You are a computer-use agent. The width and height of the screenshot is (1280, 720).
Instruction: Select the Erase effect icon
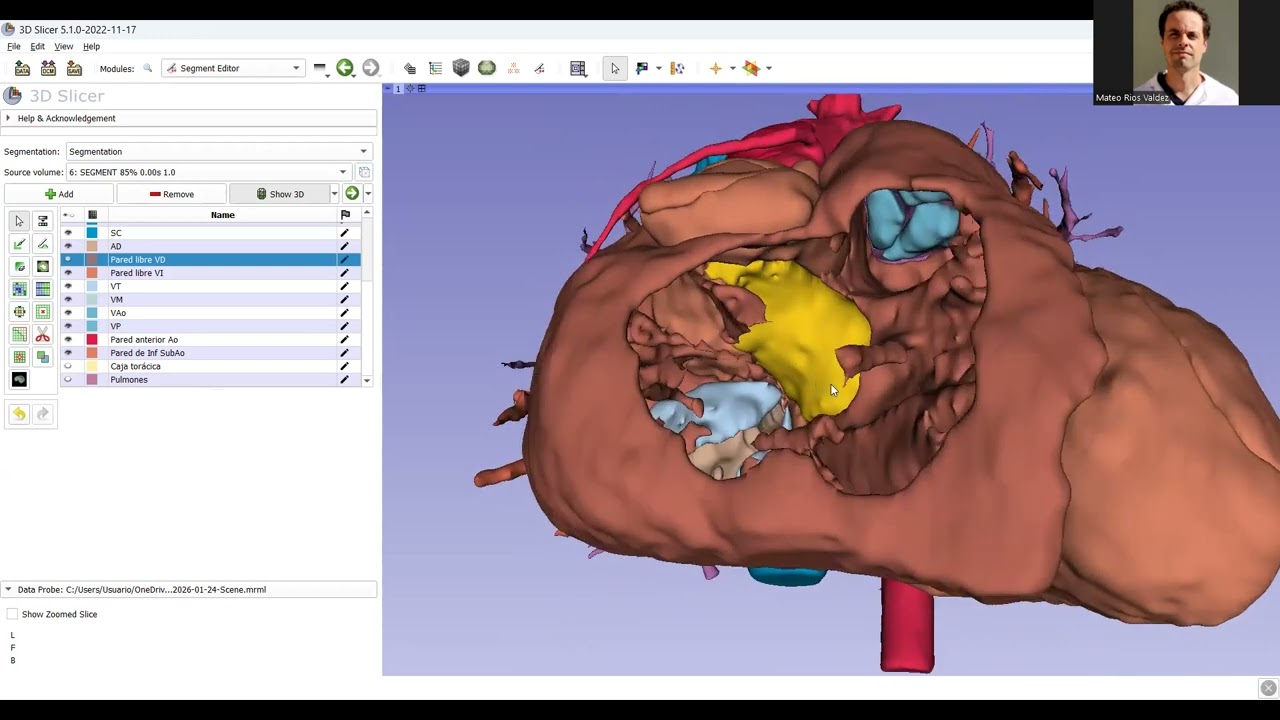tap(19, 266)
